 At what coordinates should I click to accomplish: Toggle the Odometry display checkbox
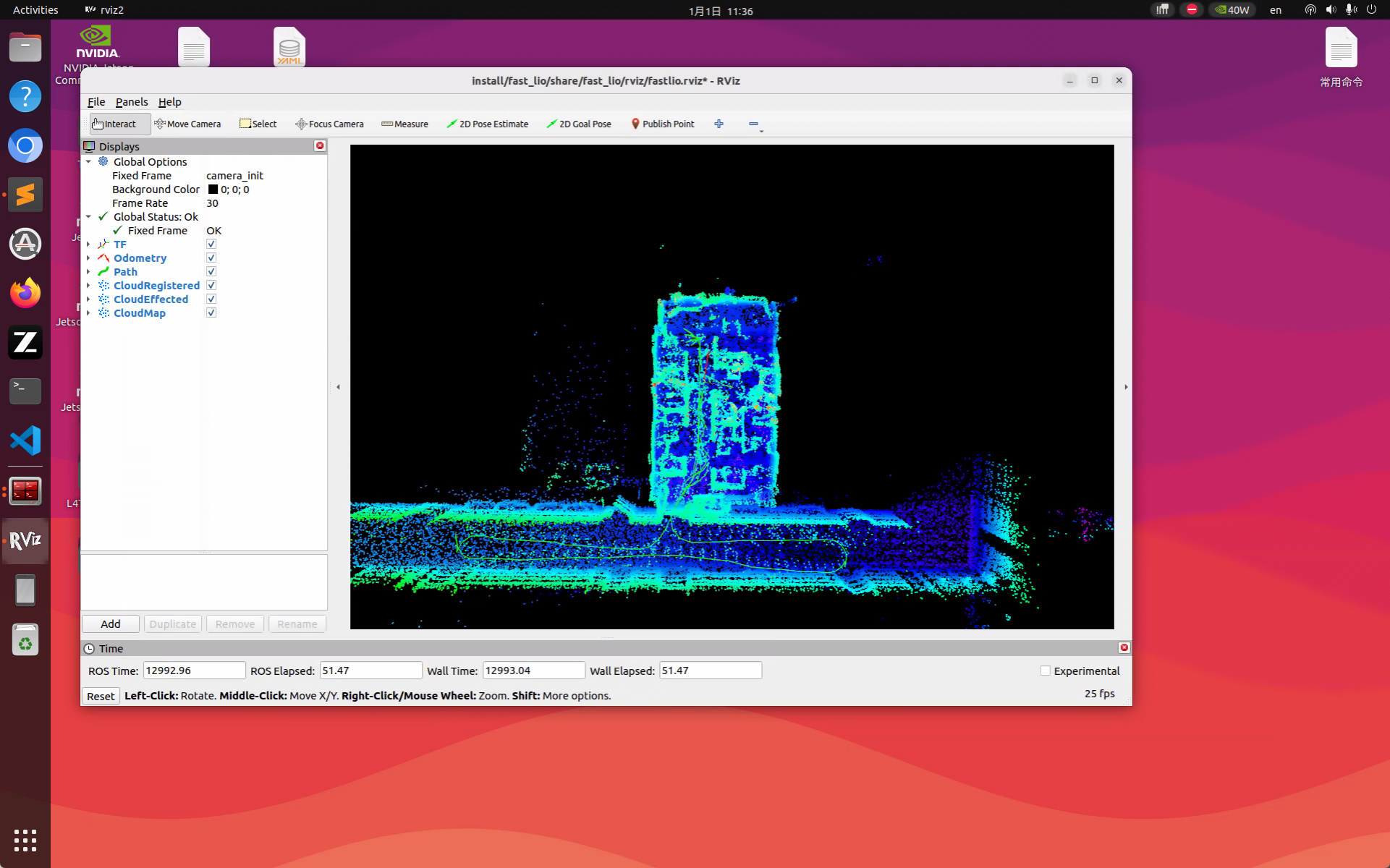click(211, 258)
